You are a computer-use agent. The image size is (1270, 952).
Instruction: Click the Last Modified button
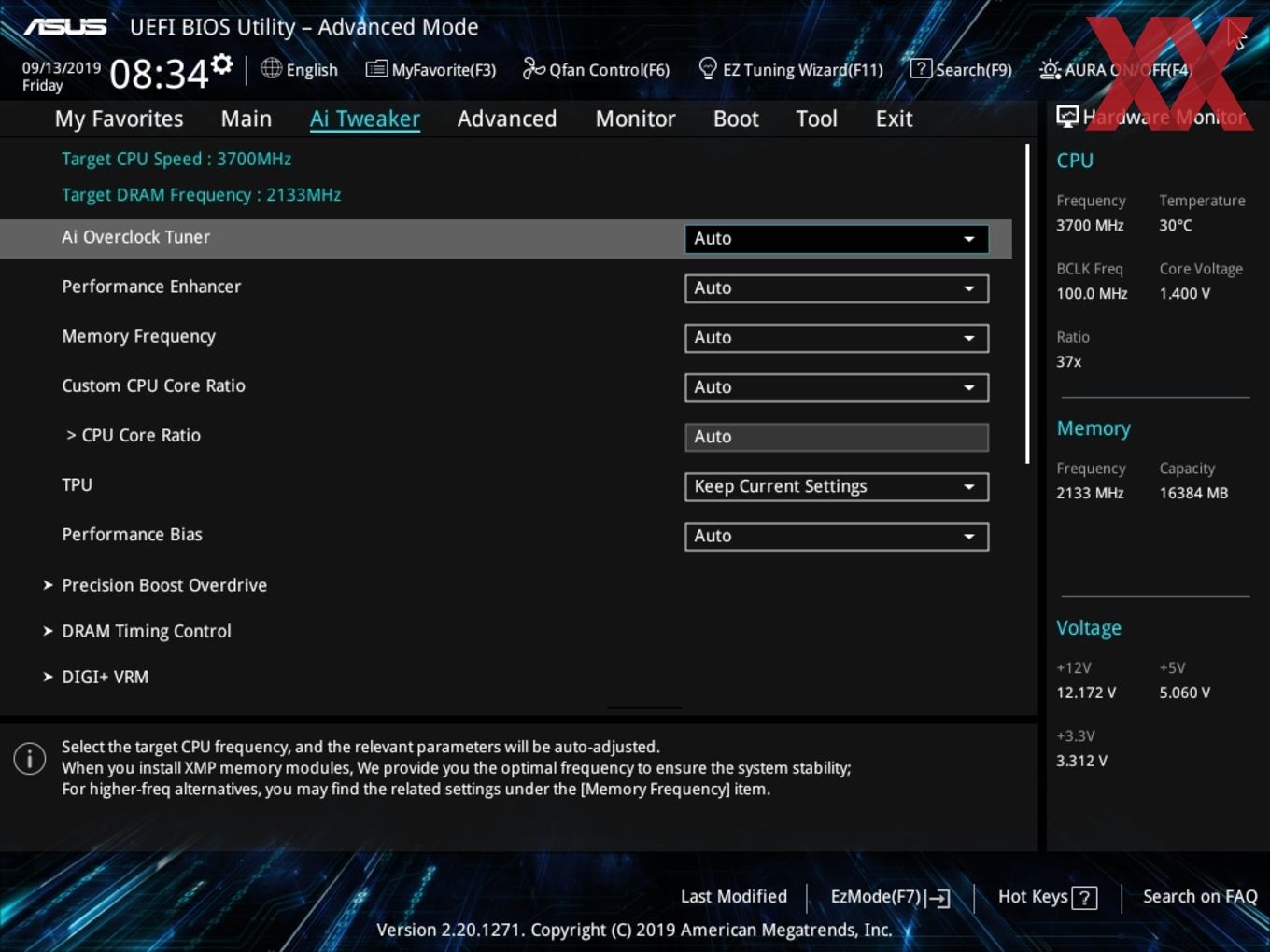[734, 897]
